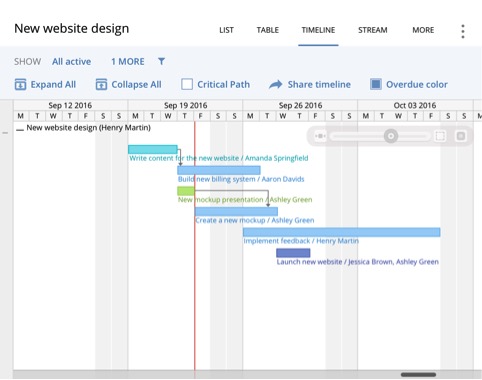Open the MORE views tab
The height and width of the screenshot is (380, 482).
(x=423, y=30)
